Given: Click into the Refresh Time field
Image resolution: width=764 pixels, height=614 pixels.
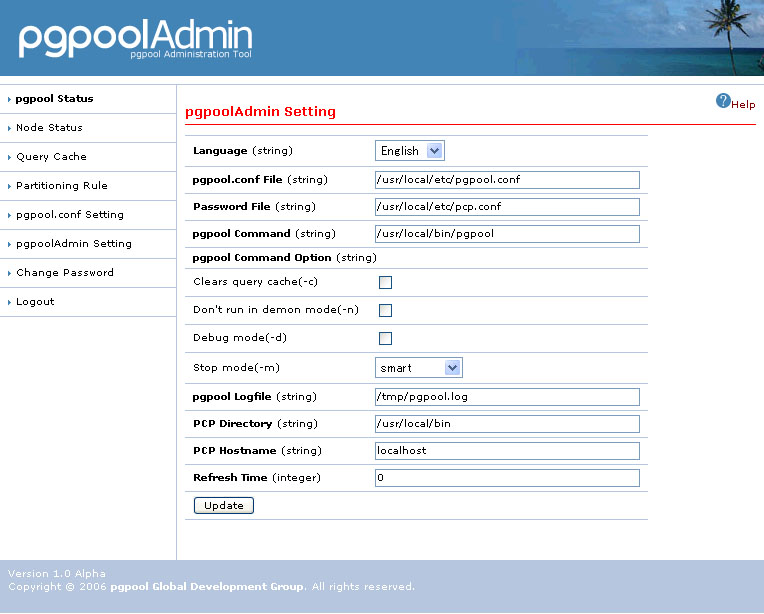Looking at the screenshot, I should (x=506, y=478).
